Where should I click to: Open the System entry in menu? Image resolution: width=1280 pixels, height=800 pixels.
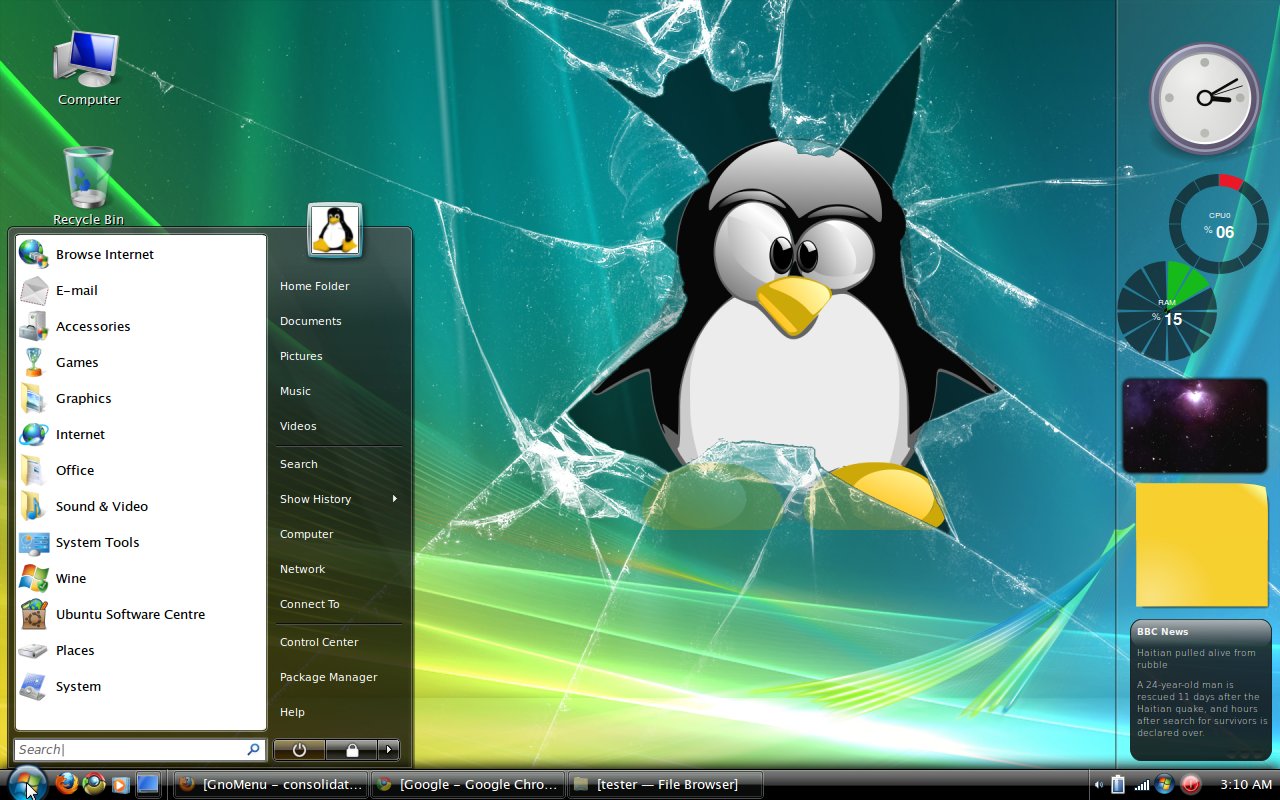coord(141,686)
